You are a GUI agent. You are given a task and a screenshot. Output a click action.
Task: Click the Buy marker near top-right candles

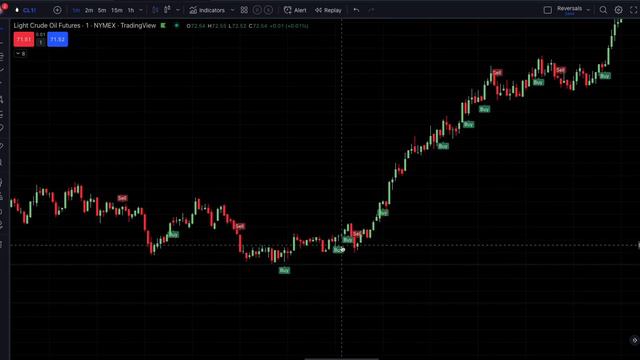click(x=605, y=76)
